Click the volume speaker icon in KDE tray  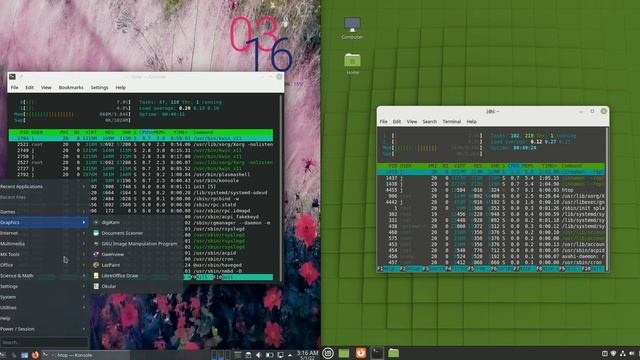[258, 355]
